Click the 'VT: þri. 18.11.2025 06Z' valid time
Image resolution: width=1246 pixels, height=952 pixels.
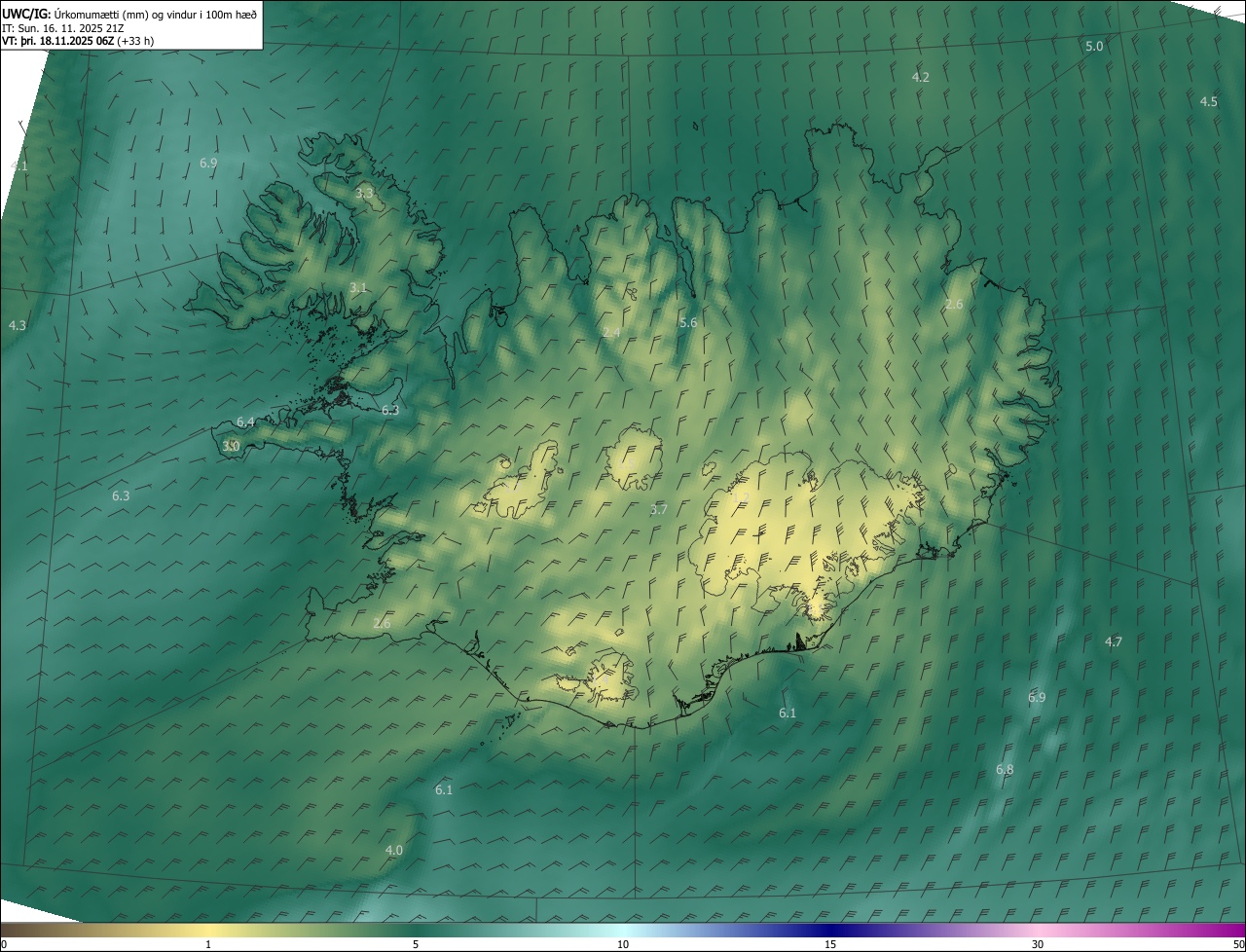coord(60,41)
